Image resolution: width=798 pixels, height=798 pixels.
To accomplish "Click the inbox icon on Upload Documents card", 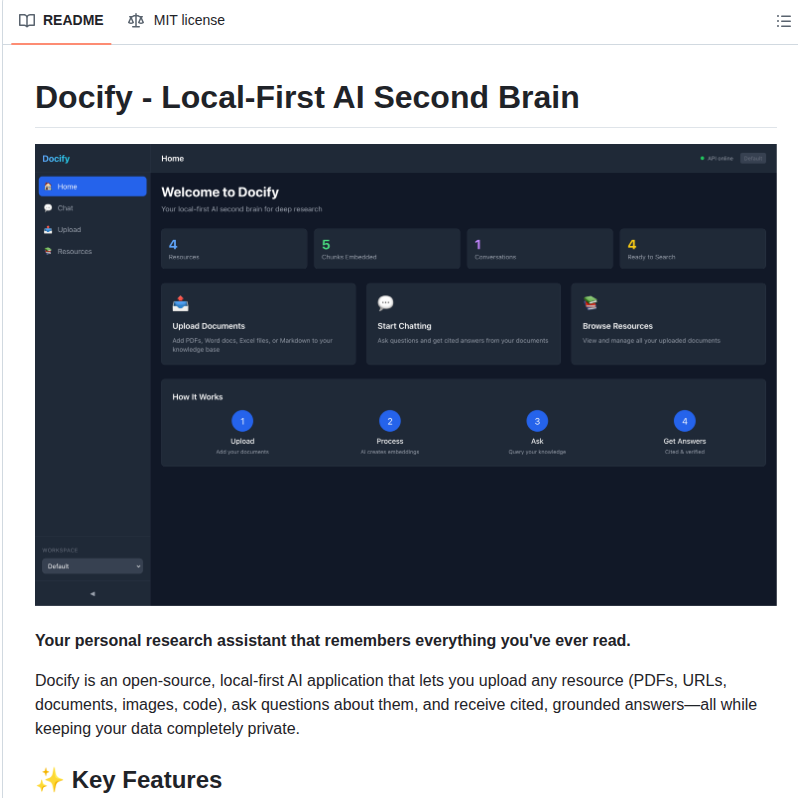I will [x=181, y=303].
